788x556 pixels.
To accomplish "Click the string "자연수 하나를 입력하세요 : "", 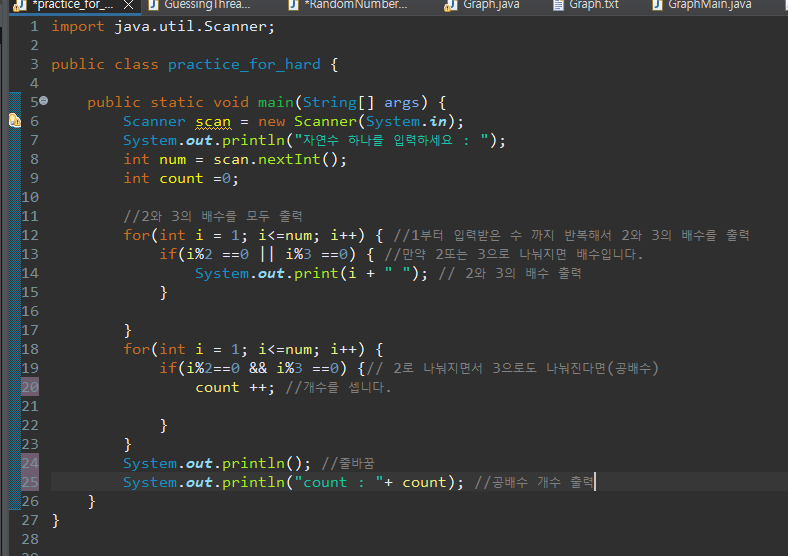I will pyautogui.click(x=391, y=140).
